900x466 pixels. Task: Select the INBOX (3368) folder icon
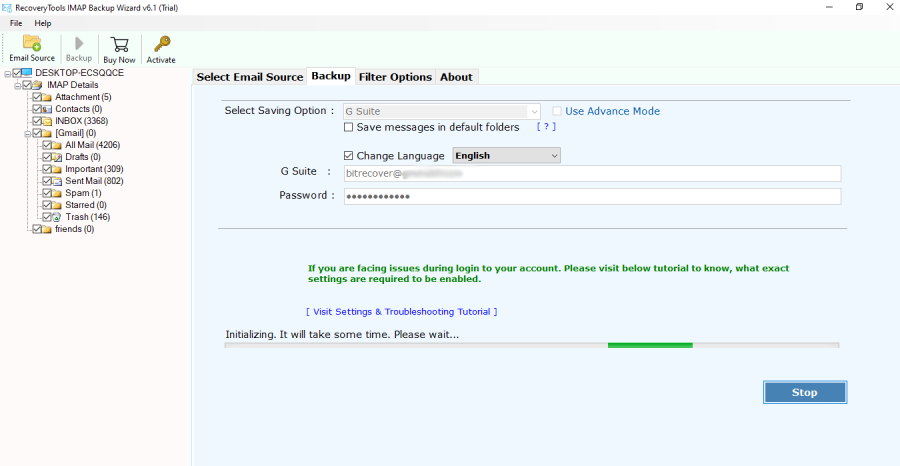[47, 121]
